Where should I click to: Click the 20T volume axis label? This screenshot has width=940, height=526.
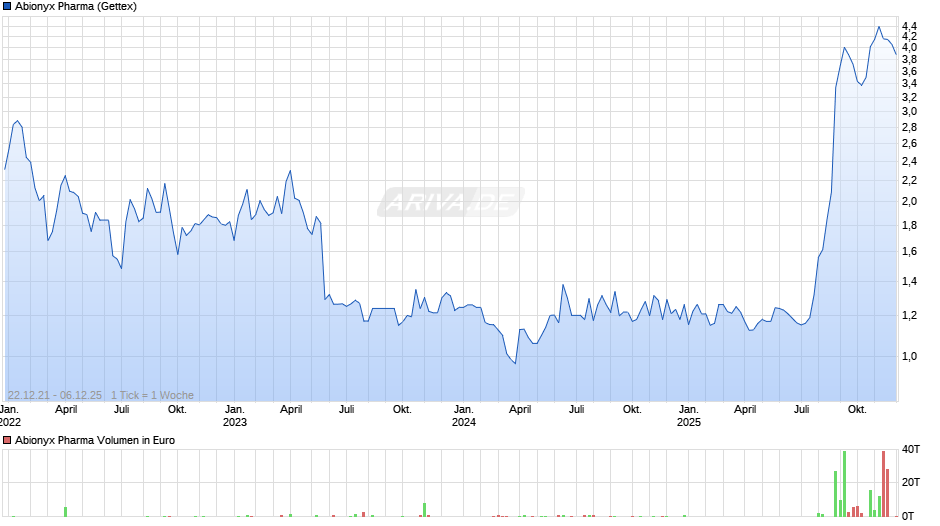[911, 482]
